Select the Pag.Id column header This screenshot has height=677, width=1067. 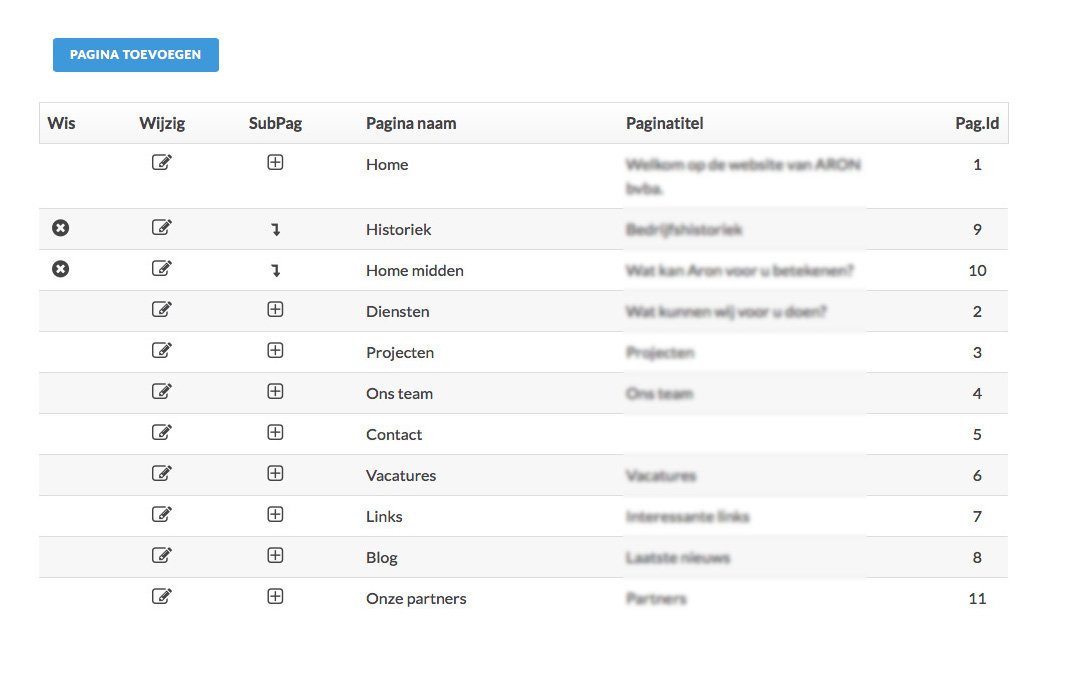point(977,123)
